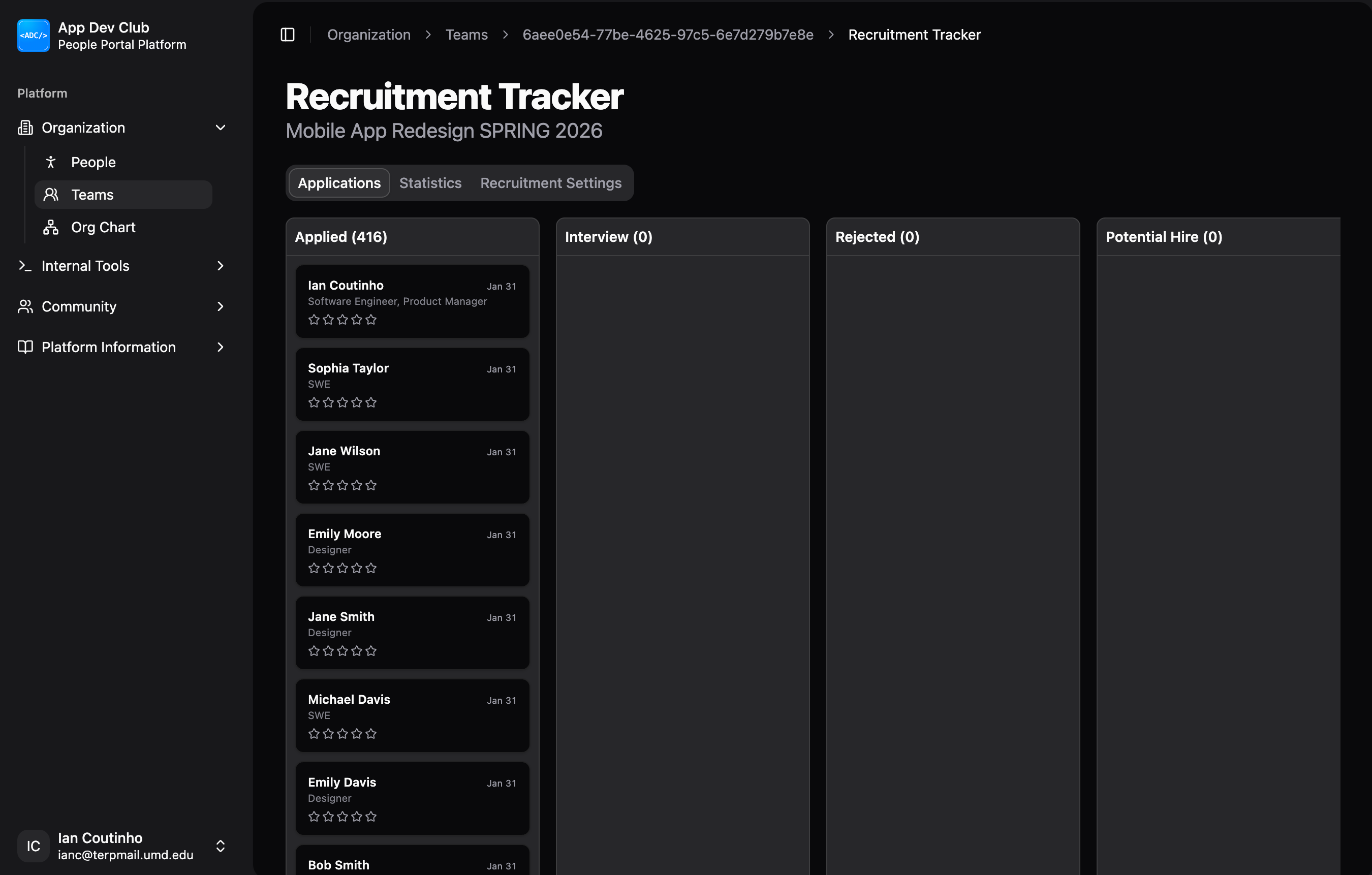1372x875 pixels.
Task: Switch to the Statistics tab
Action: tap(430, 183)
